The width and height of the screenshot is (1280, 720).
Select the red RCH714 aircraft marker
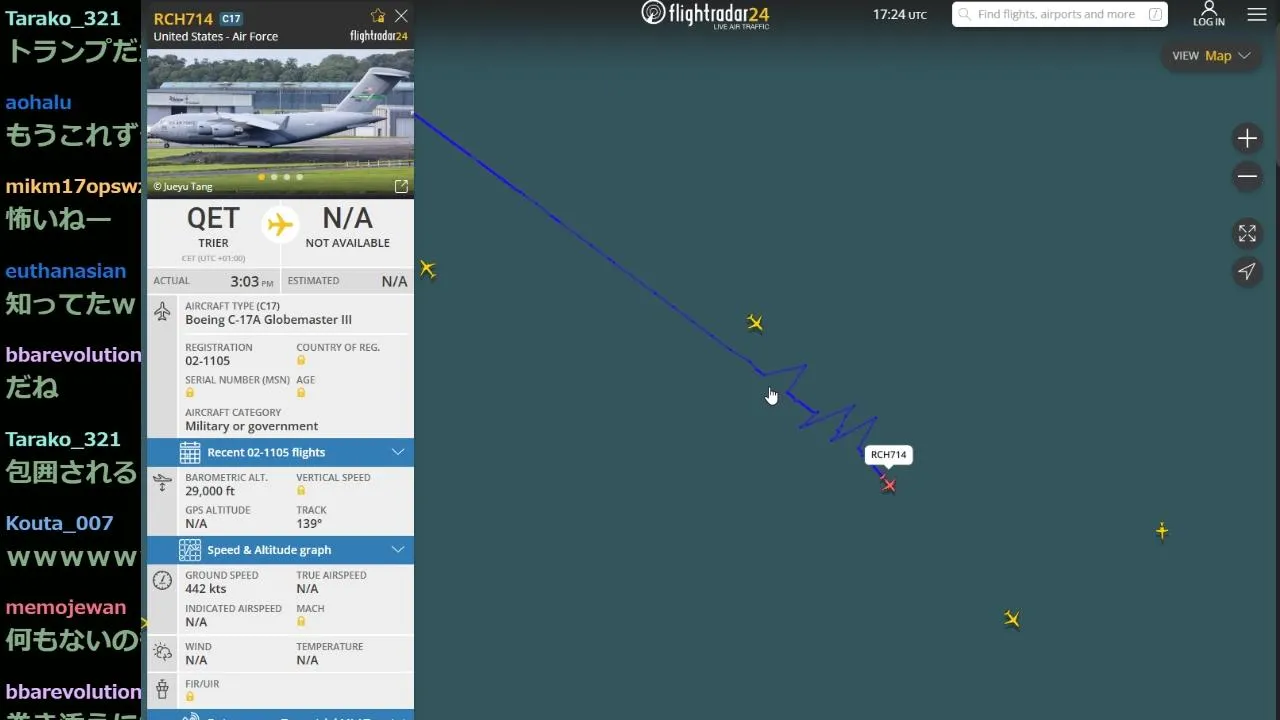click(x=888, y=485)
